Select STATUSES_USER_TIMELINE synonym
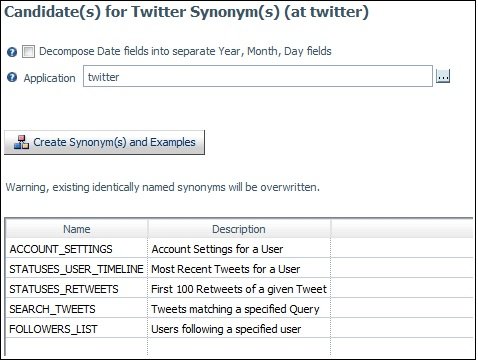 pyautogui.click(x=76, y=269)
